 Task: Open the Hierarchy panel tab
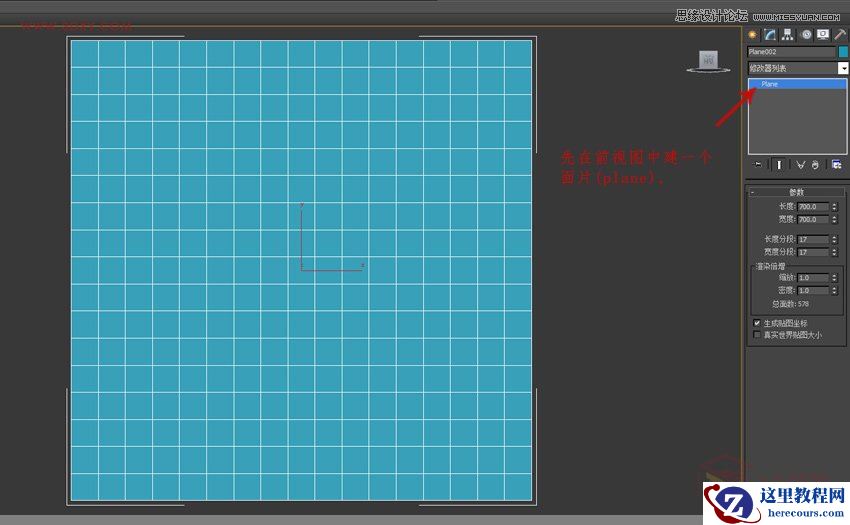pos(788,35)
